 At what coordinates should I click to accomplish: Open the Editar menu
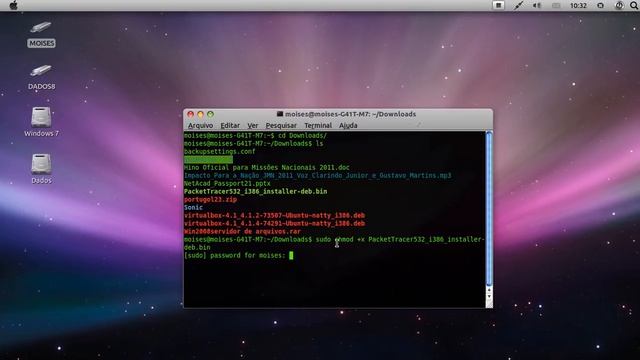230,125
